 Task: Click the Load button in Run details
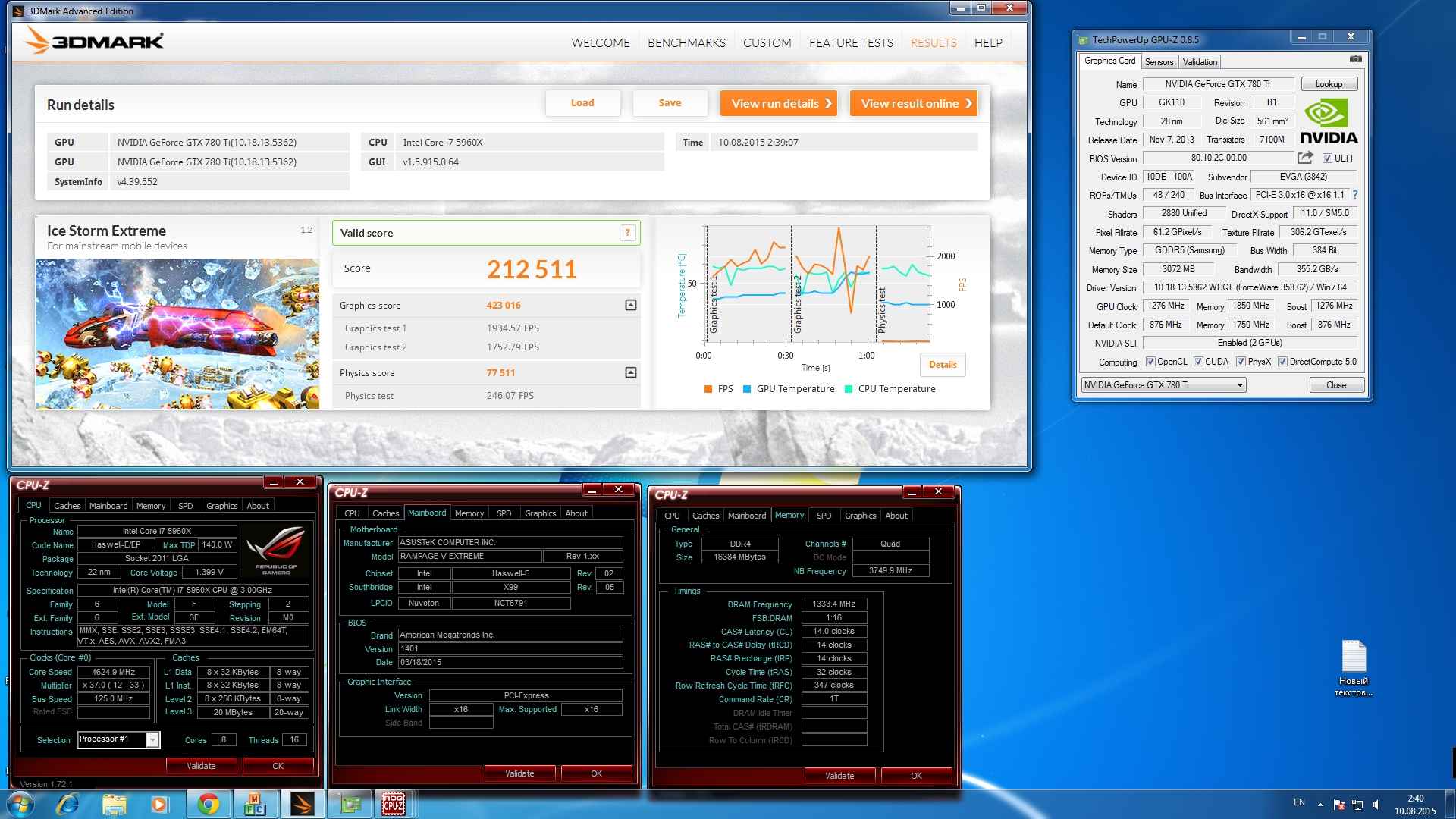click(582, 103)
